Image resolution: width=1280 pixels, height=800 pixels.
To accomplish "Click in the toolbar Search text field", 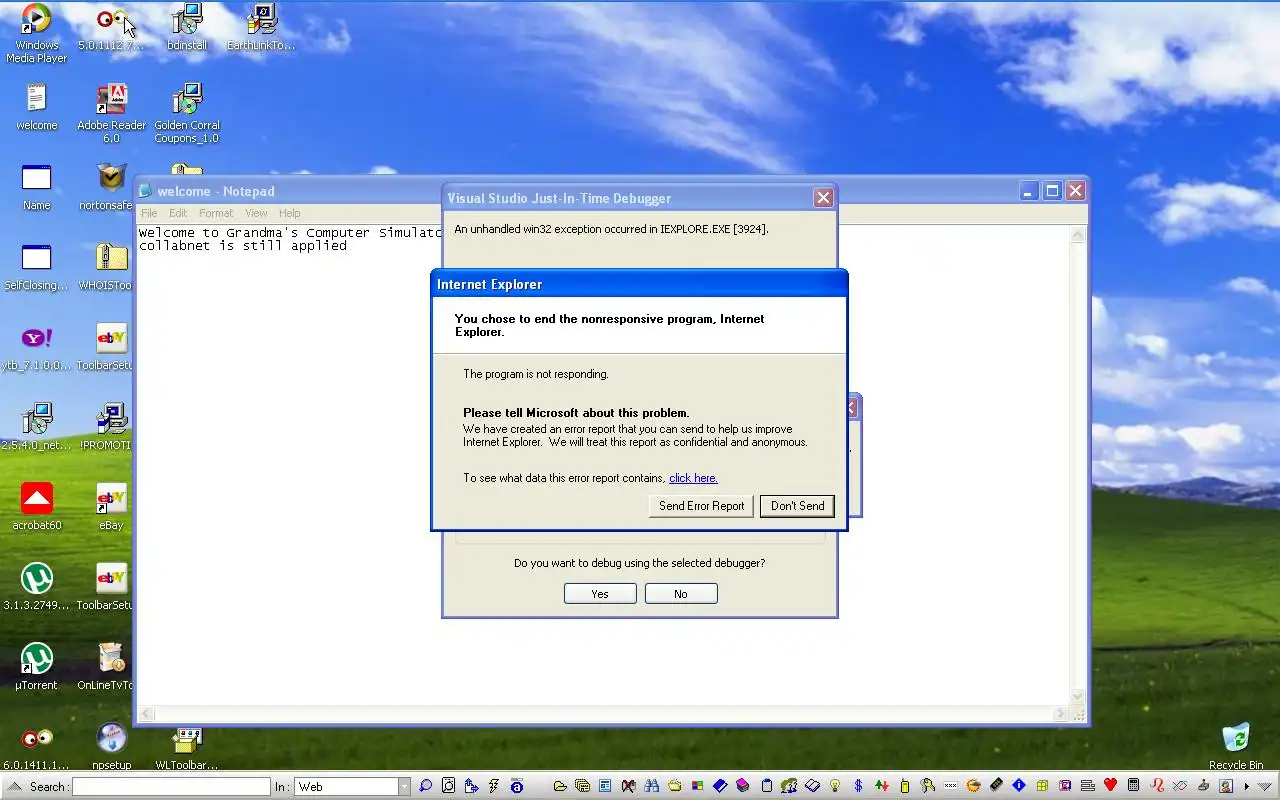I will [x=171, y=787].
